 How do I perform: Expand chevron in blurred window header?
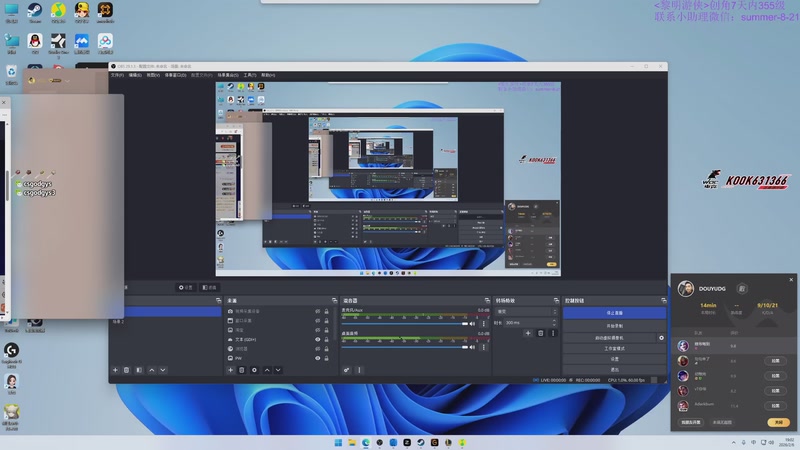67,81
